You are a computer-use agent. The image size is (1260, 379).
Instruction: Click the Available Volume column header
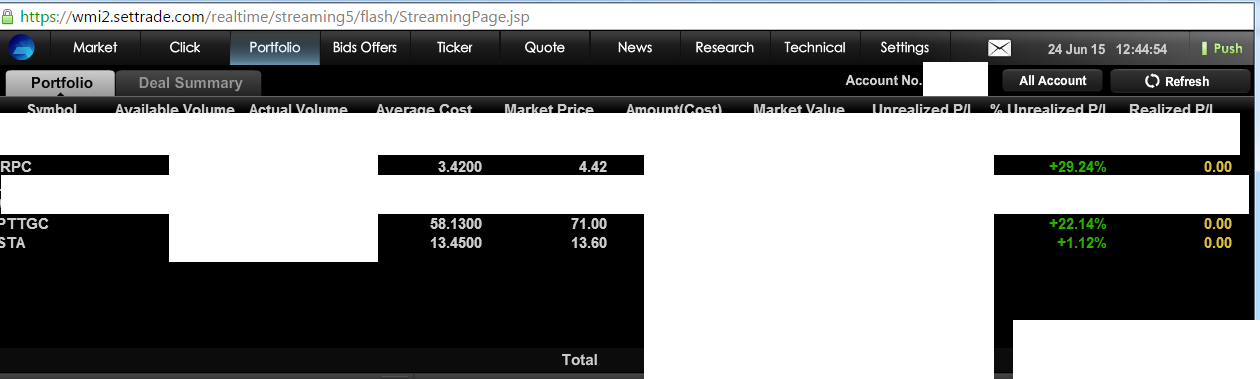174,109
